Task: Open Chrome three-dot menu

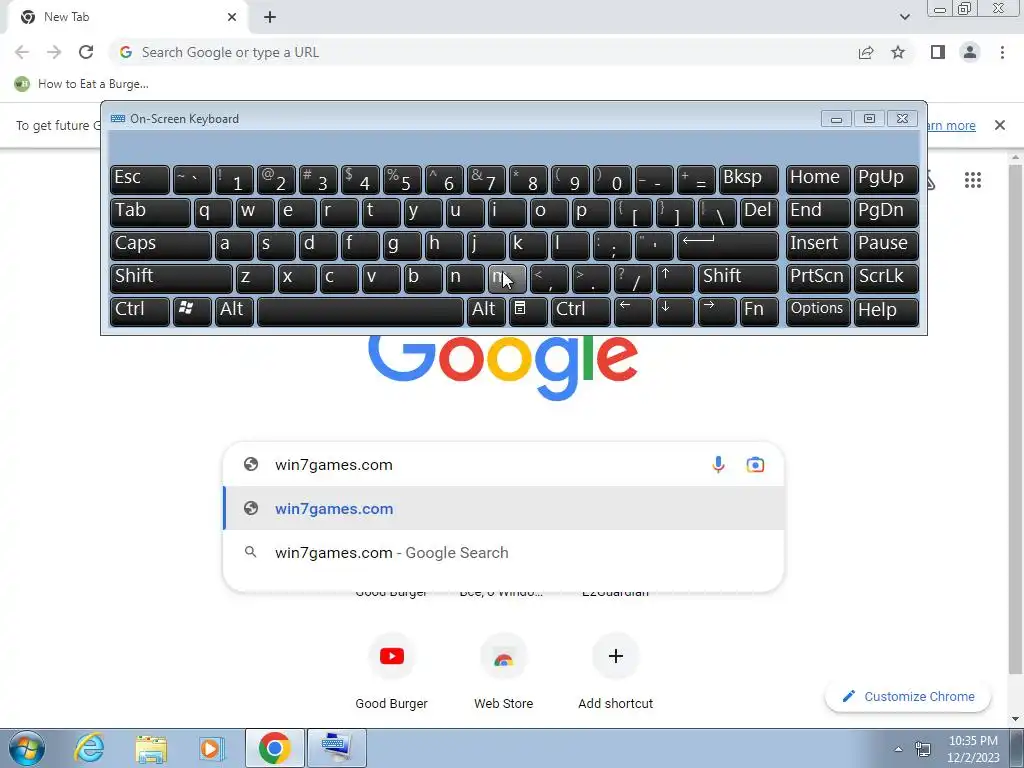Action: (x=1002, y=52)
